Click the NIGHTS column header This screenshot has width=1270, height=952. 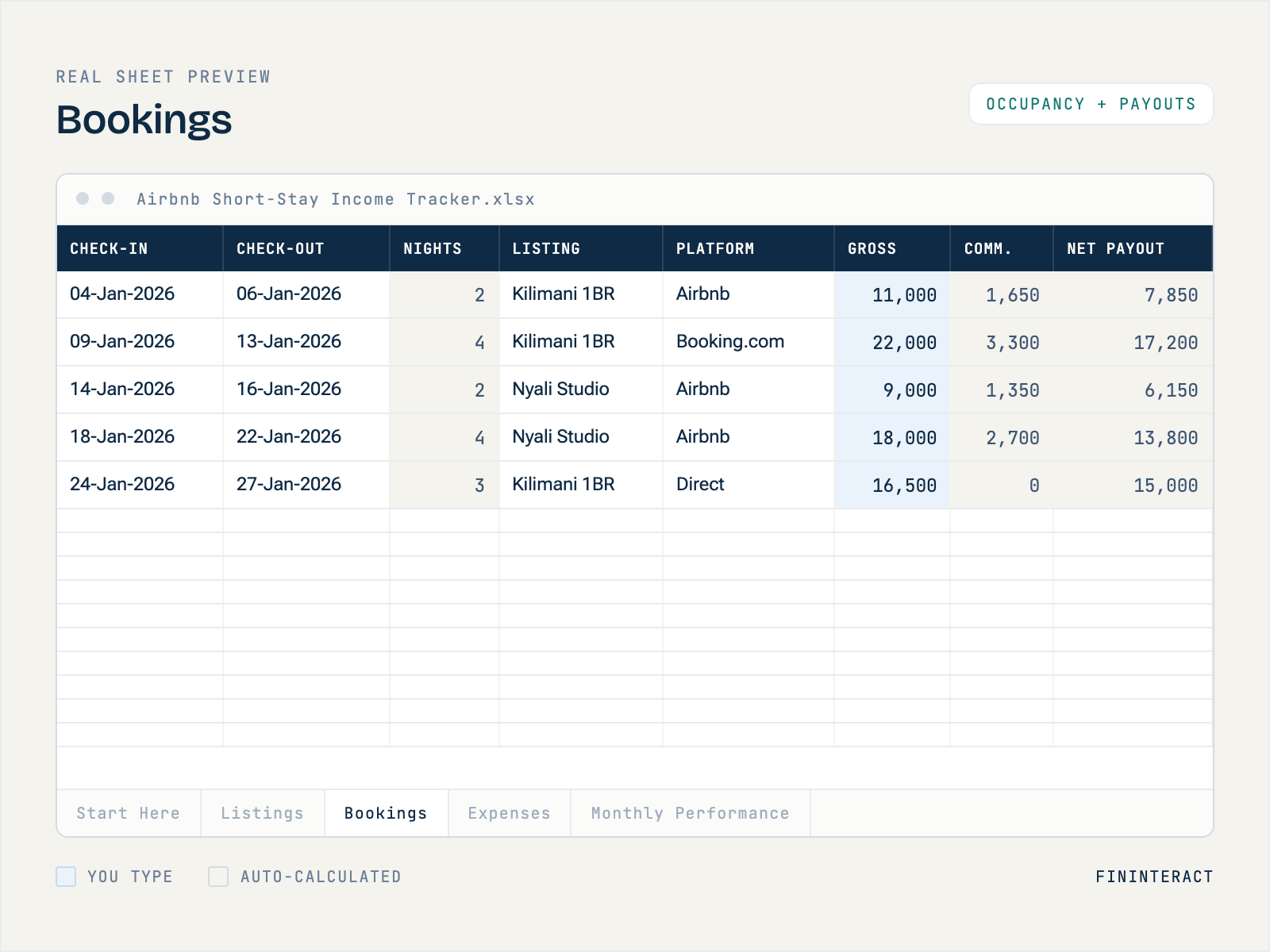pyautogui.click(x=444, y=248)
